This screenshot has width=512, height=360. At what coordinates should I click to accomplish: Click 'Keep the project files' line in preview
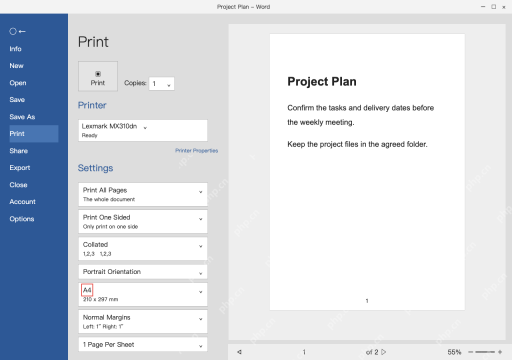(357, 144)
